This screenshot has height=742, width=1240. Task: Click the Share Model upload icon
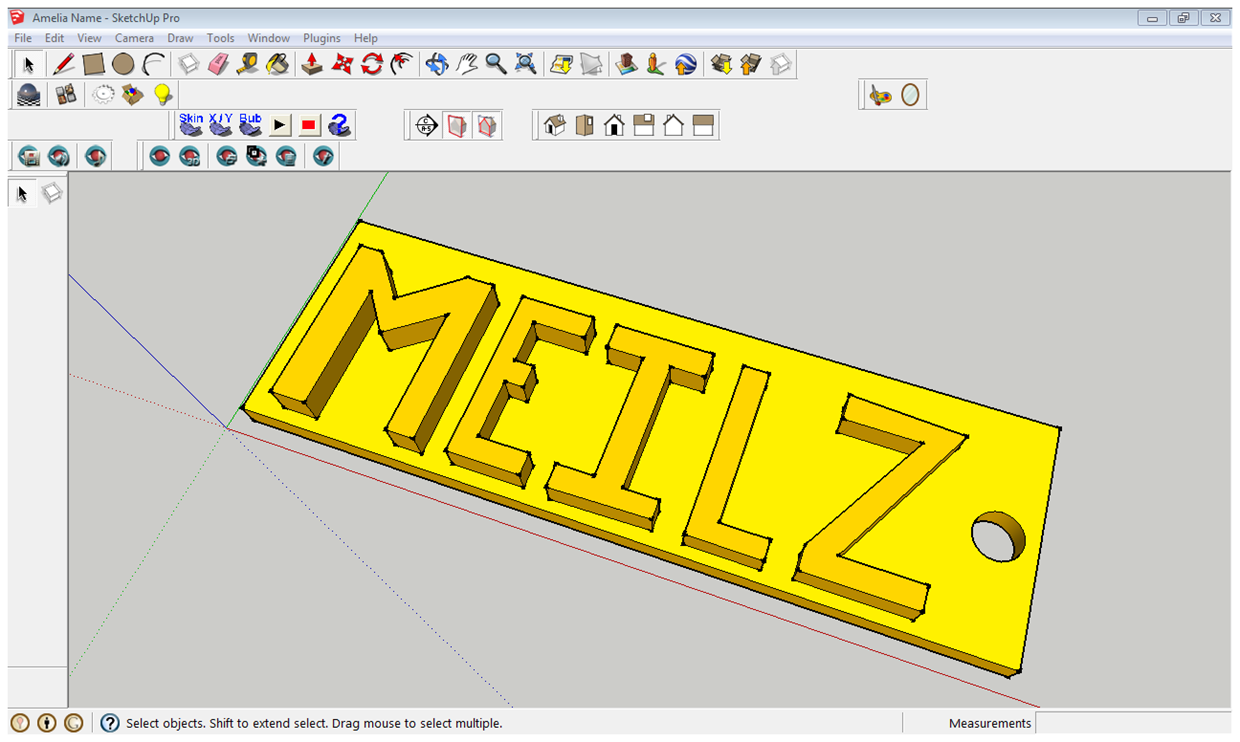(751, 64)
